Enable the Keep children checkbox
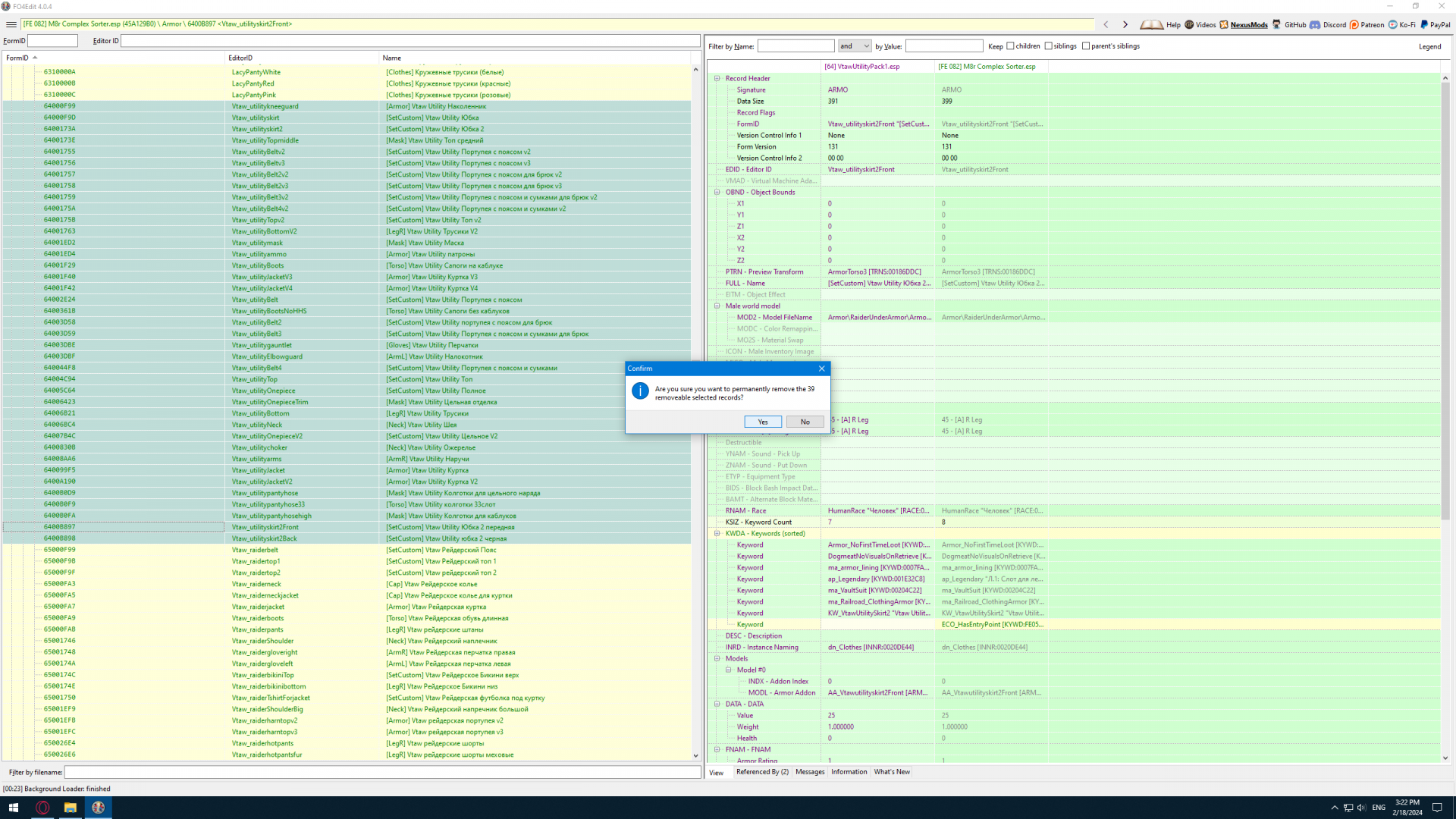The image size is (1456, 819). (x=1010, y=46)
